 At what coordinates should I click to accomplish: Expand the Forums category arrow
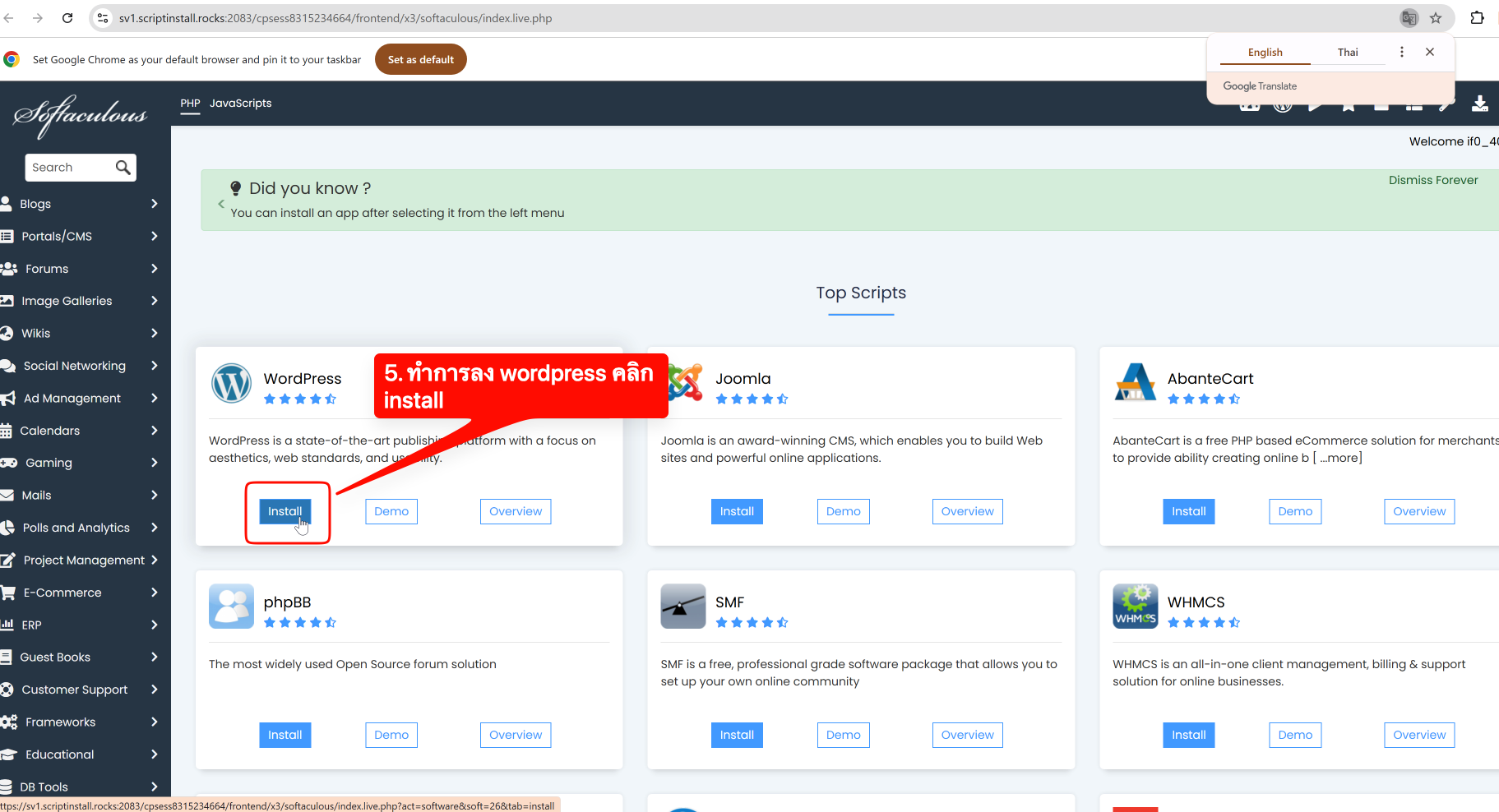(x=154, y=269)
